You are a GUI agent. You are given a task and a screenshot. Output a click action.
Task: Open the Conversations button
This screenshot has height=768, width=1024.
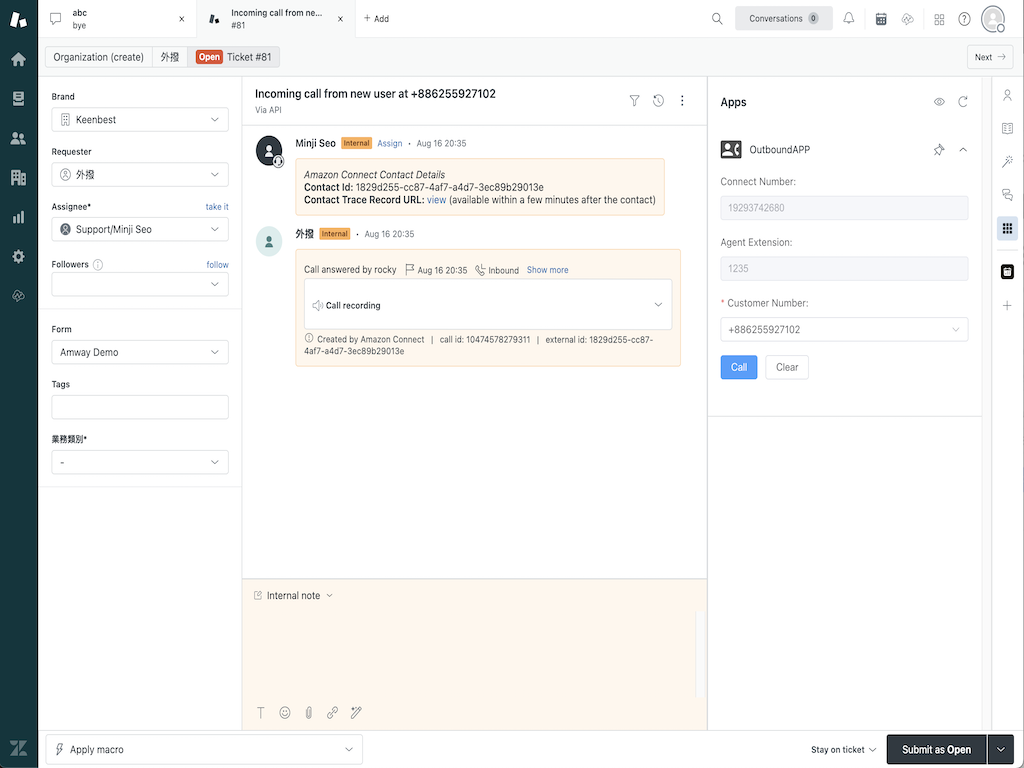(784, 18)
